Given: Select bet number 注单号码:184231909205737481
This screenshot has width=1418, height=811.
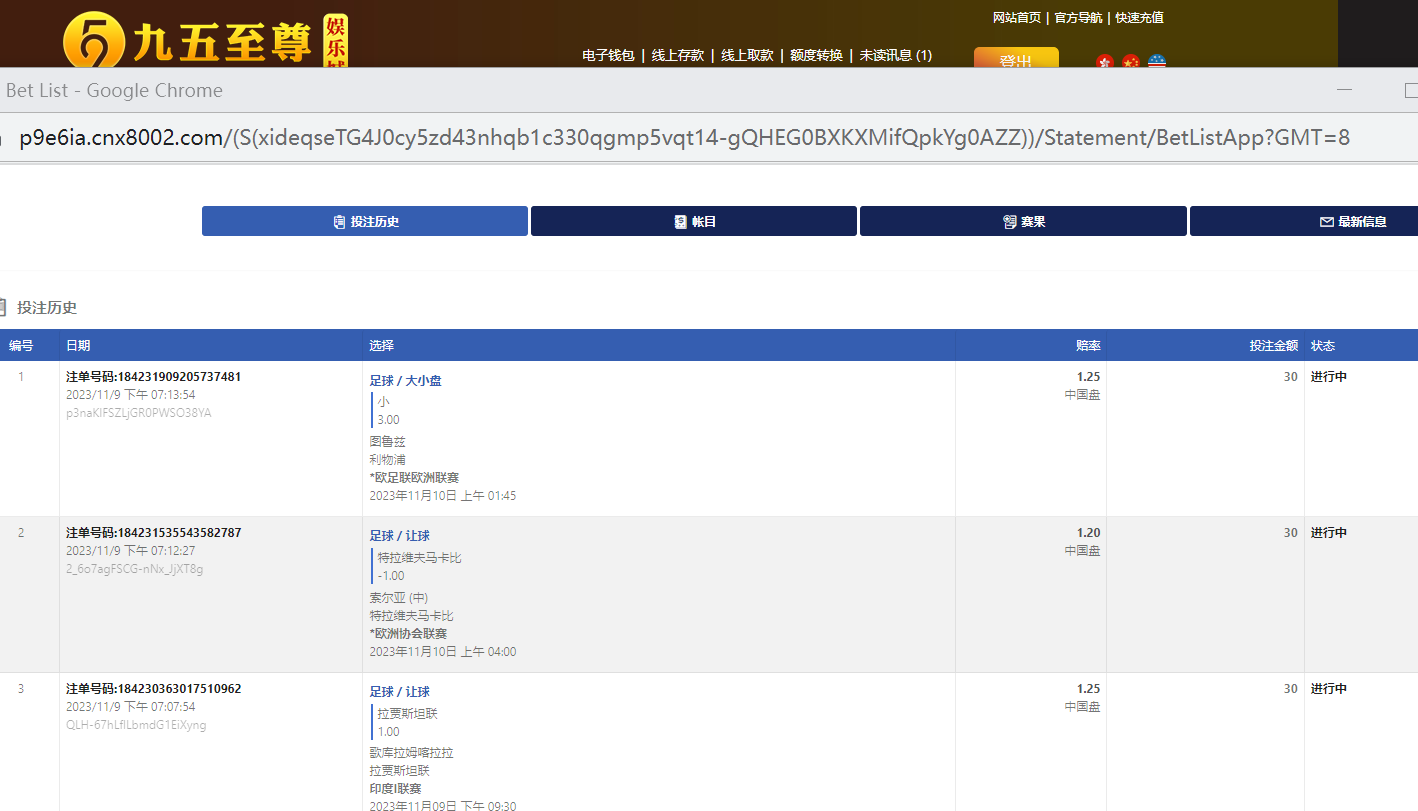Looking at the screenshot, I should (x=153, y=377).
